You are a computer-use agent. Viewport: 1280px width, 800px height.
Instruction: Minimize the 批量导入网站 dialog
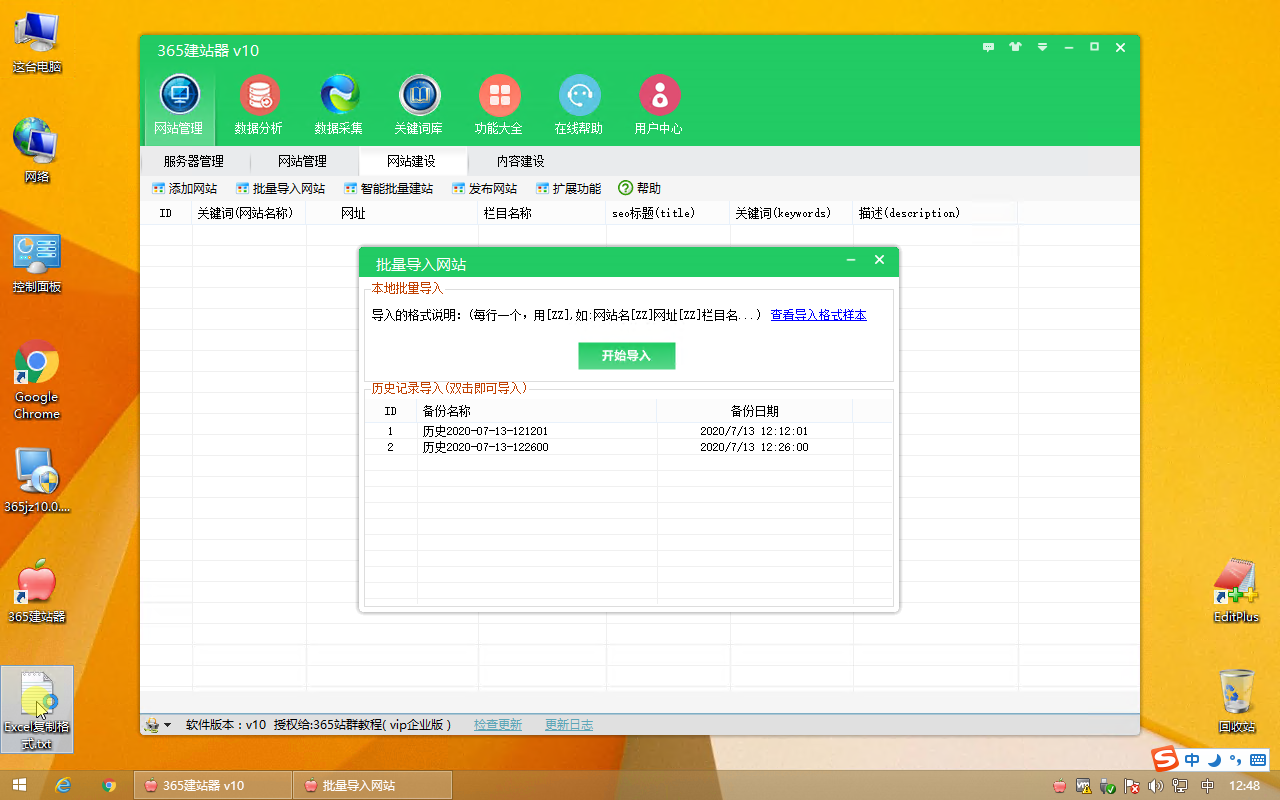tap(851, 260)
